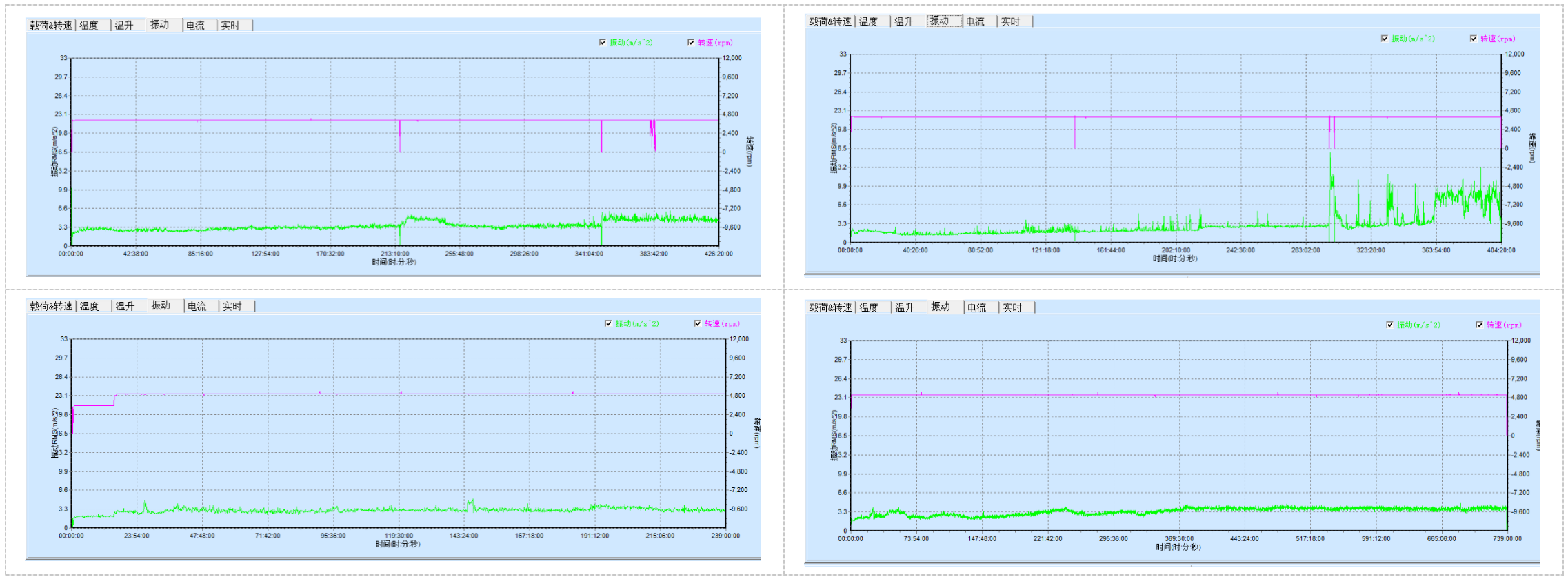The image size is (1568, 579).
Task: Select 电流 tab in top-left panel
Action: (x=195, y=26)
